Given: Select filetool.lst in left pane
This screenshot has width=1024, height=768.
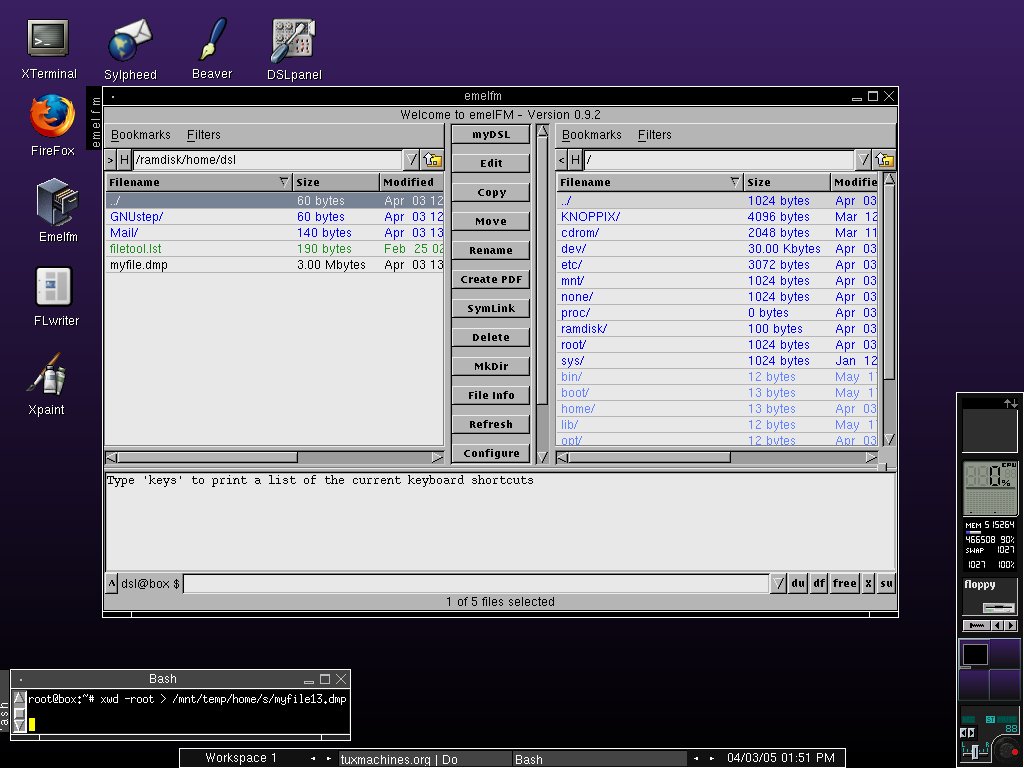Looking at the screenshot, I should coord(274,249).
